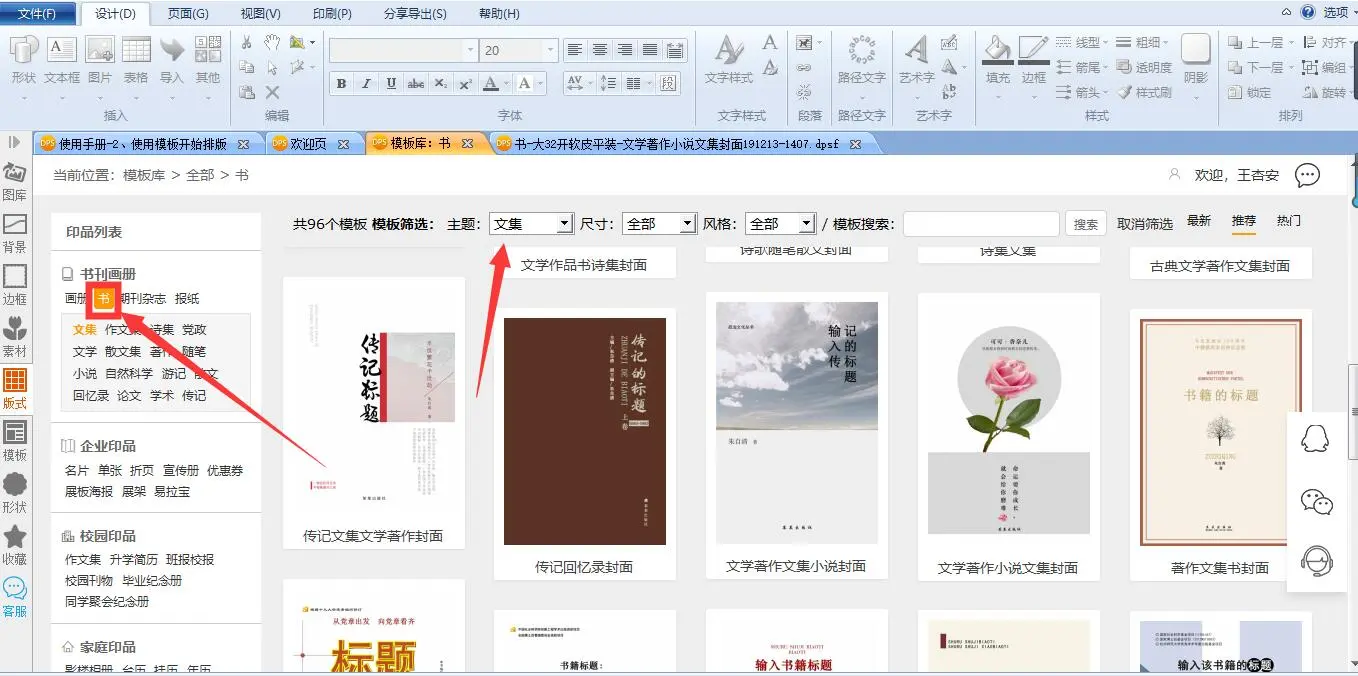1358x676 pixels.
Task: Click the template search input field
Action: 980,224
